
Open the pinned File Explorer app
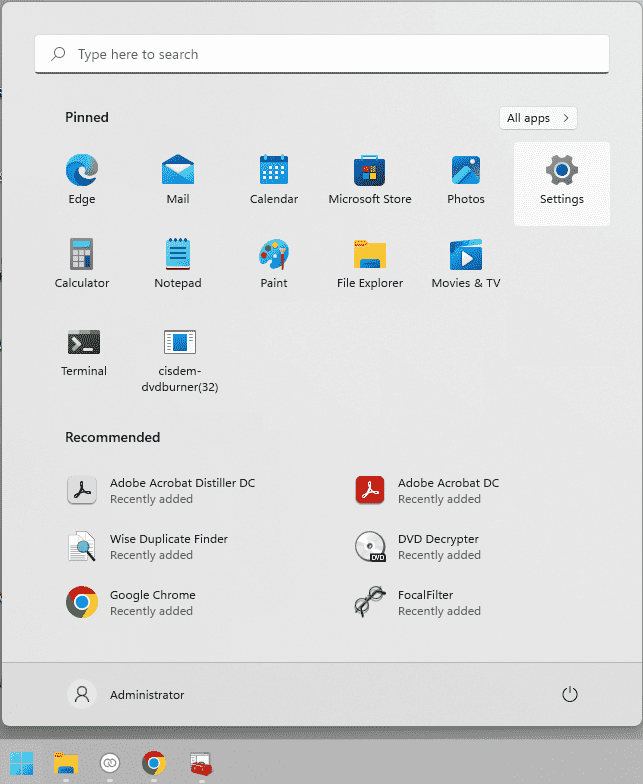click(x=370, y=264)
